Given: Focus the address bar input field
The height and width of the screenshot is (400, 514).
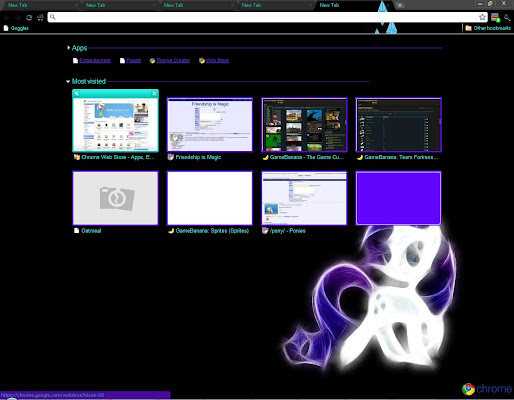Looking at the screenshot, I should [267, 17].
